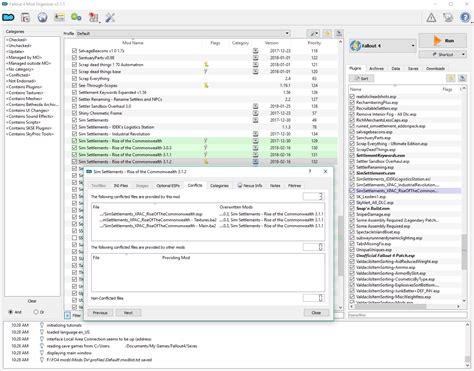Open the Executables gears toolbar icon
The height and width of the screenshot is (371, 474).
click(x=76, y=17)
